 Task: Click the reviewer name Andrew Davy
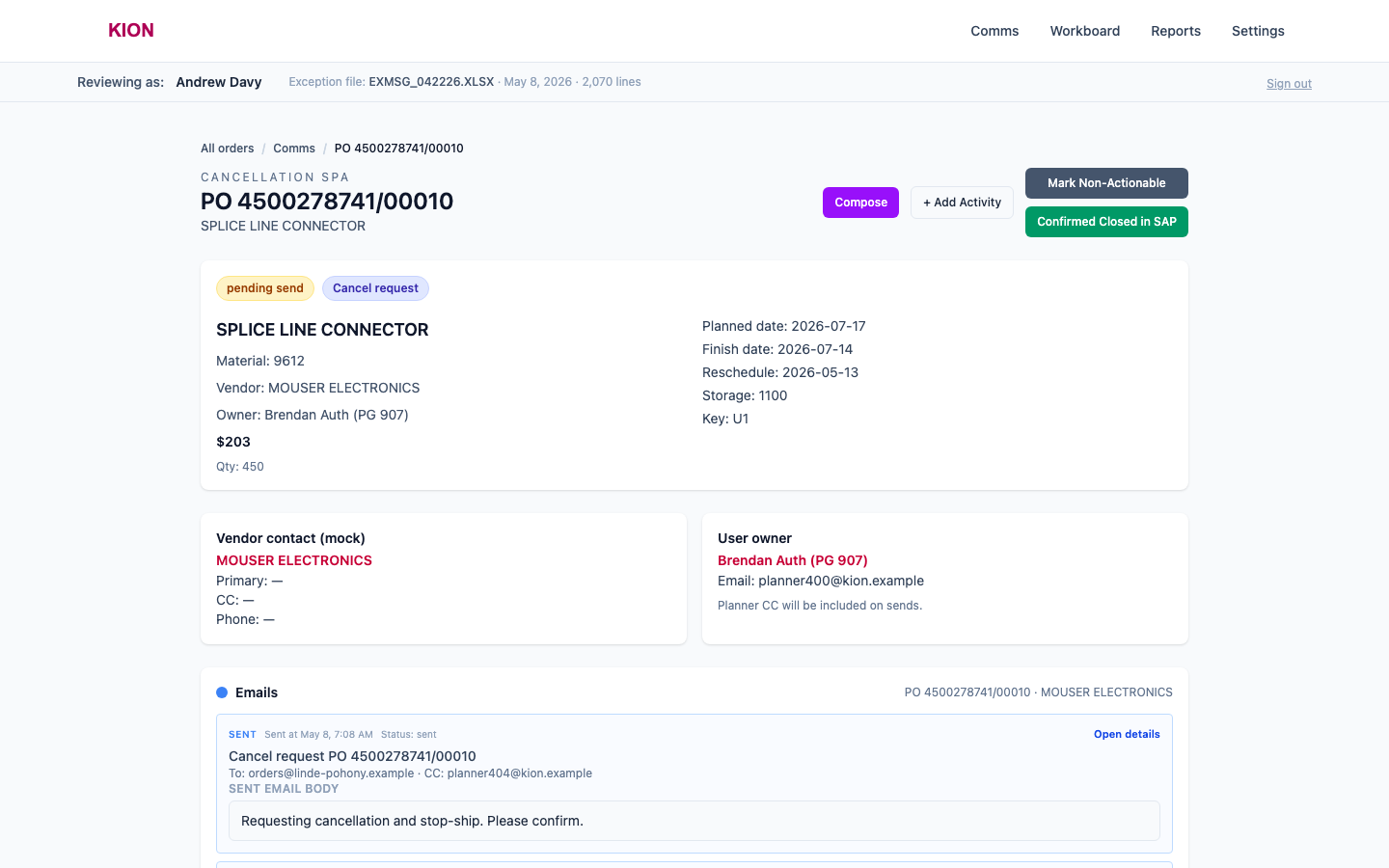click(219, 82)
